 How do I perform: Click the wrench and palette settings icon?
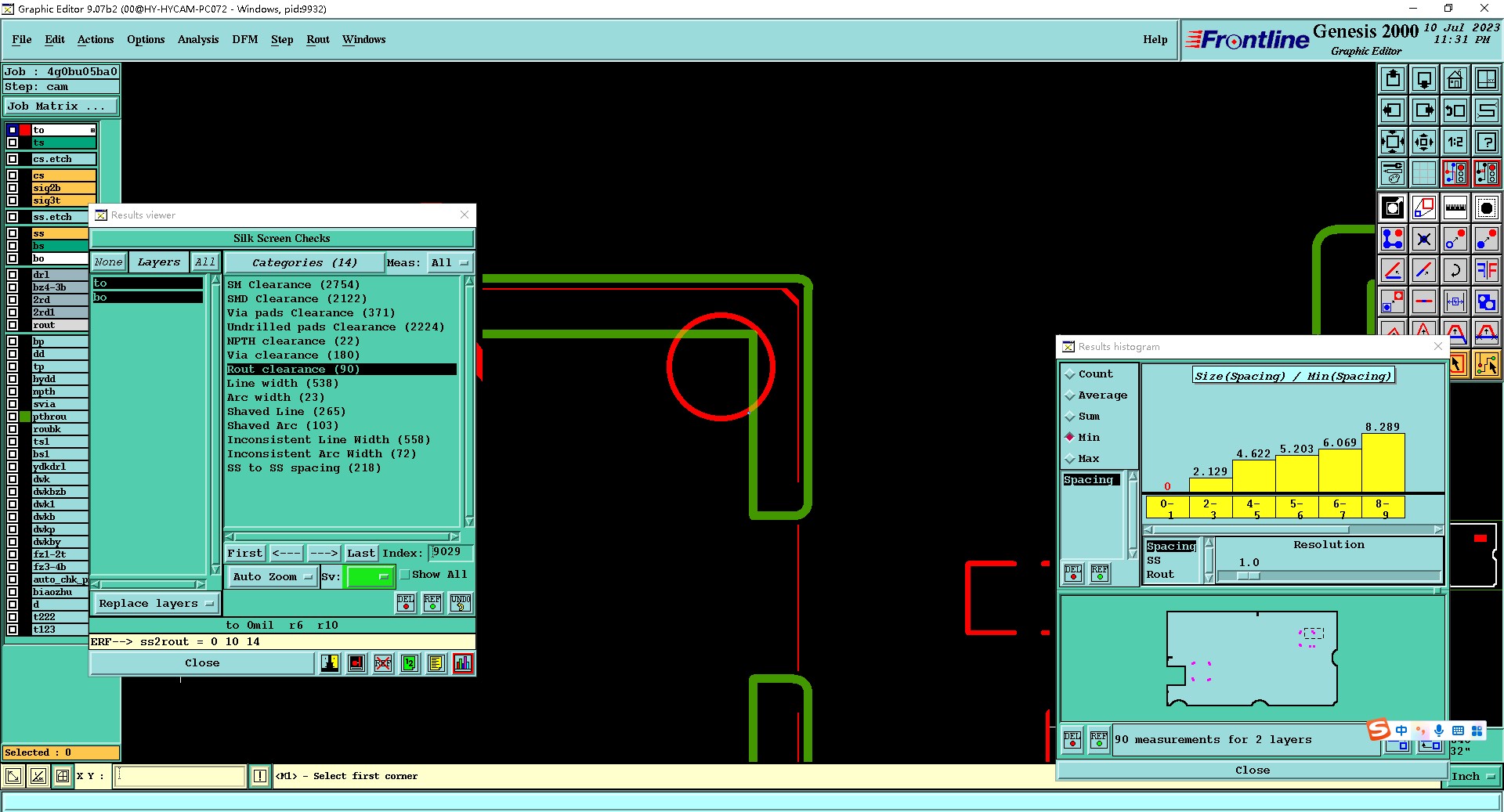[1393, 172]
